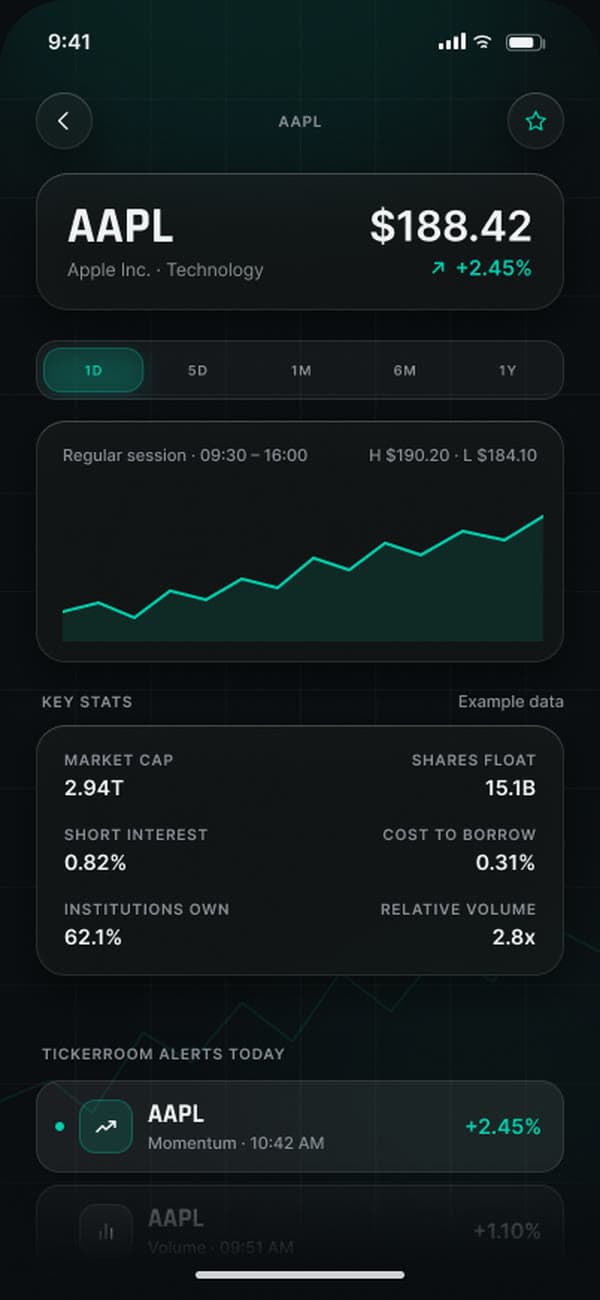Switch chart to 1M range

301,370
